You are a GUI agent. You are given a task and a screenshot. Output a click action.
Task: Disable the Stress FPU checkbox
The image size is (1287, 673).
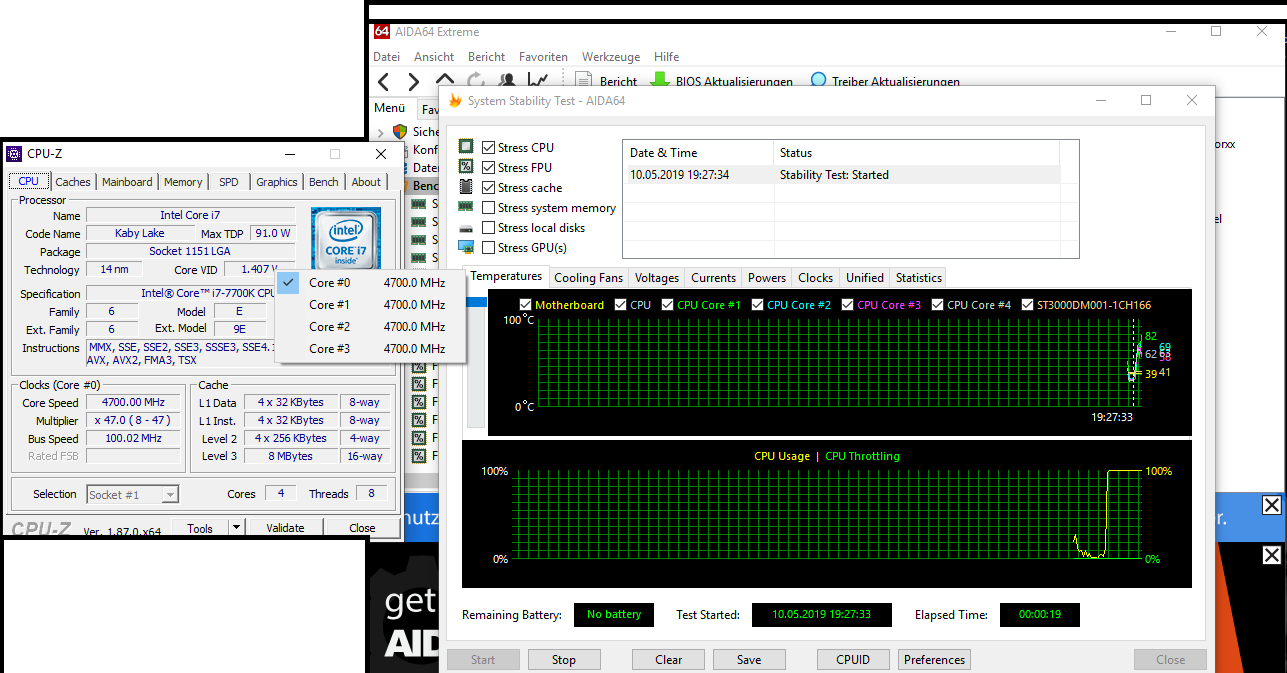tap(488, 168)
